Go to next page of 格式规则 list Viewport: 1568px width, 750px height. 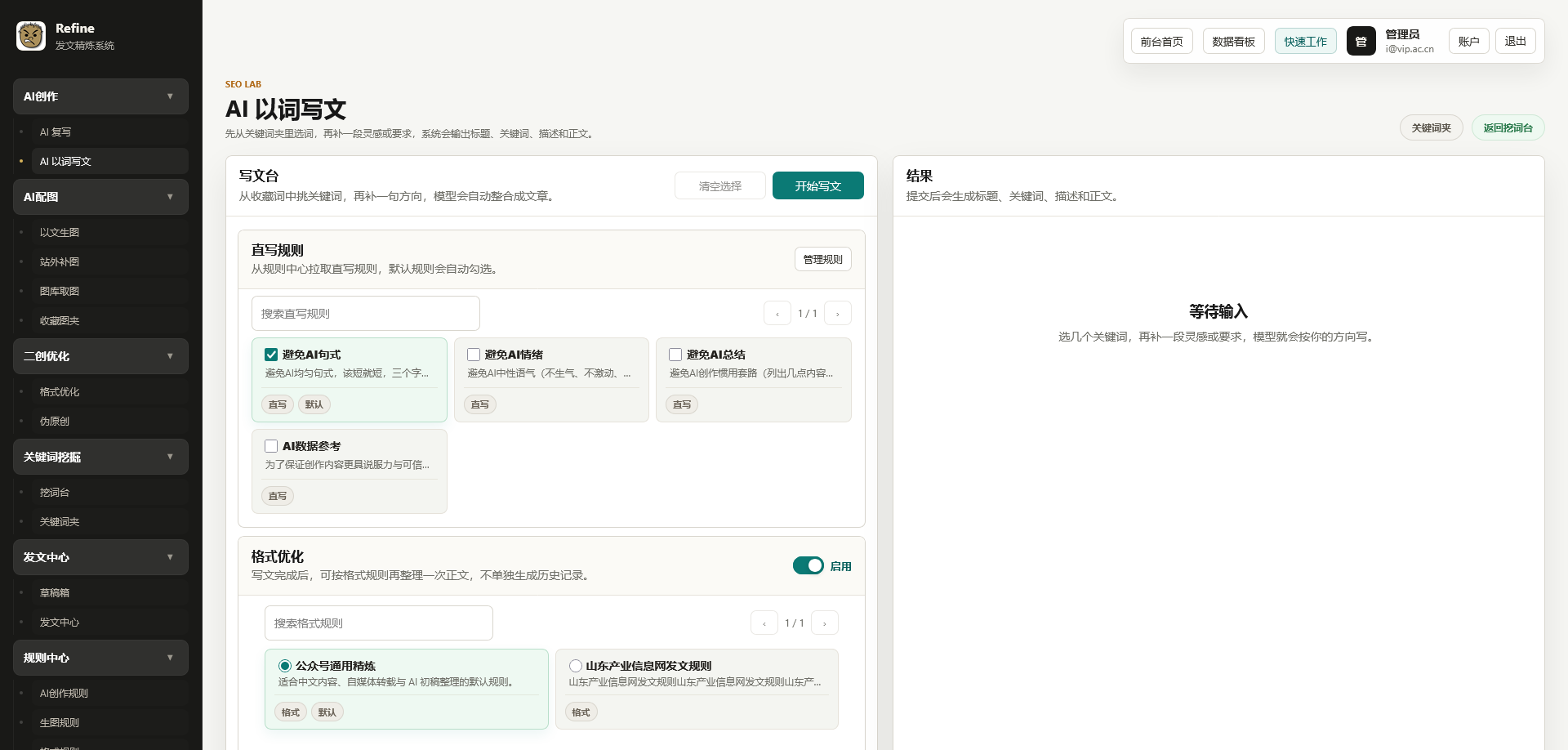click(x=825, y=623)
